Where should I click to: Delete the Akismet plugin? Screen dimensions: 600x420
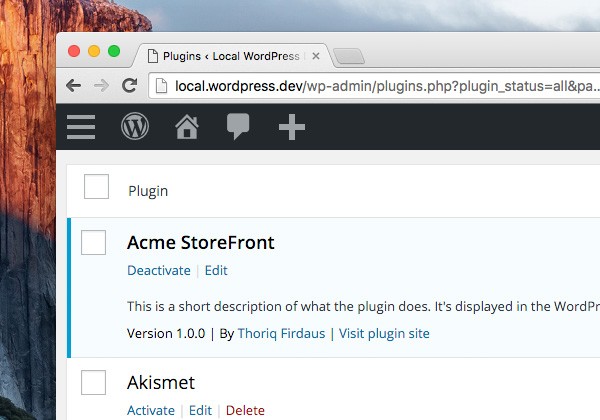pos(245,410)
